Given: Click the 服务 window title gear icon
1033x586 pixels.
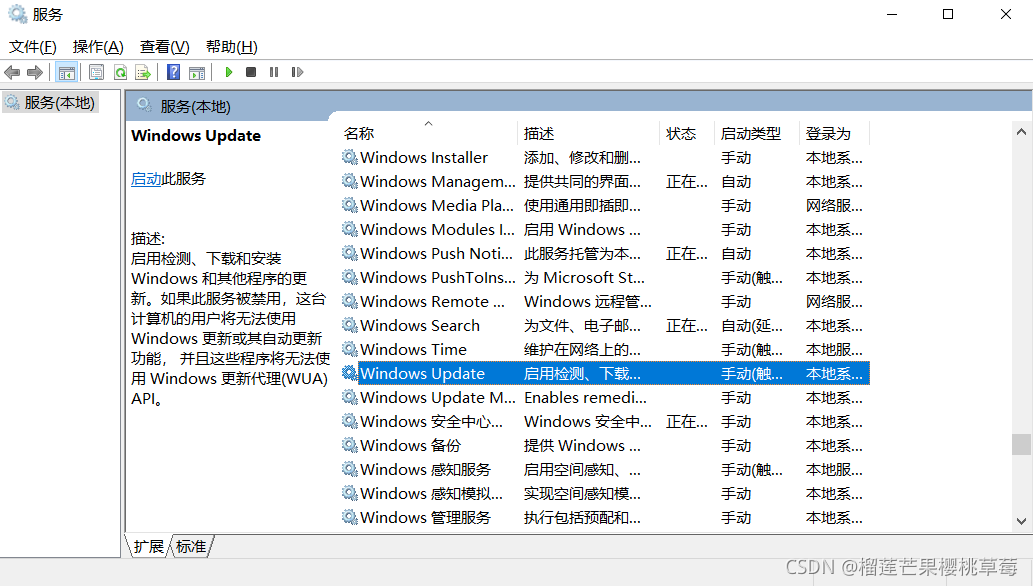Looking at the screenshot, I should [18, 14].
